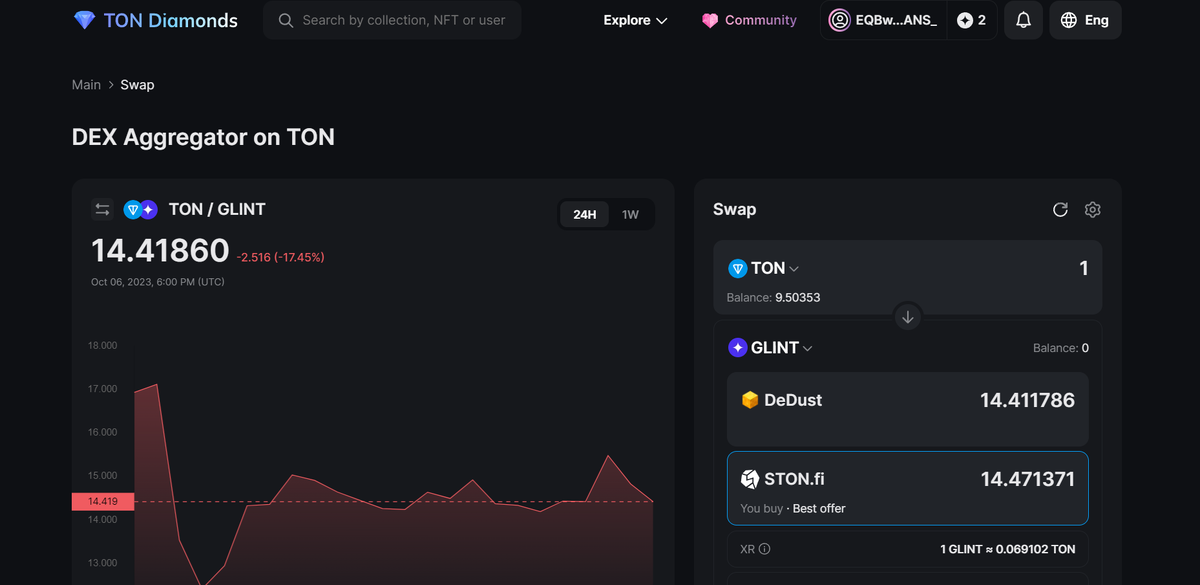Edit the TON amount field showing 1

click(1083, 268)
